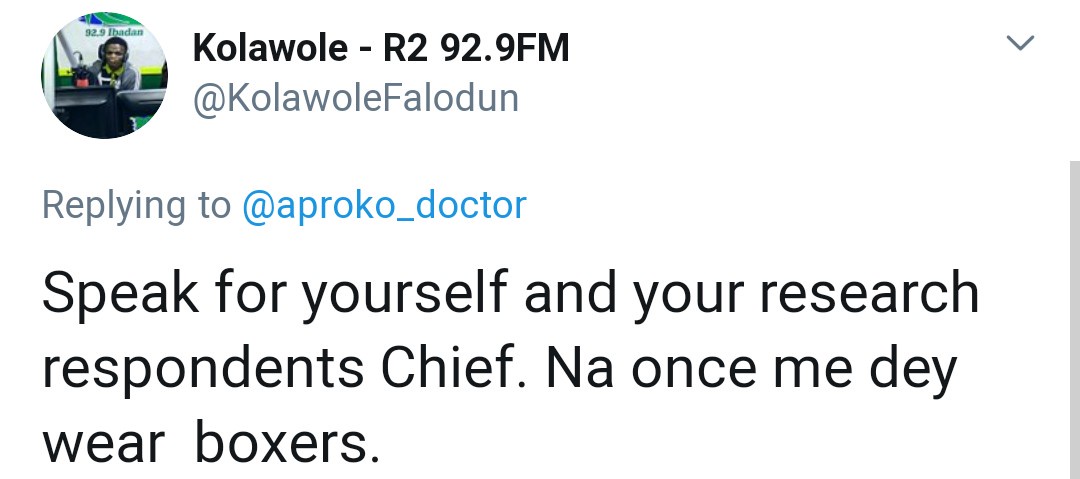Click Kolawole's profile picture

(104, 76)
